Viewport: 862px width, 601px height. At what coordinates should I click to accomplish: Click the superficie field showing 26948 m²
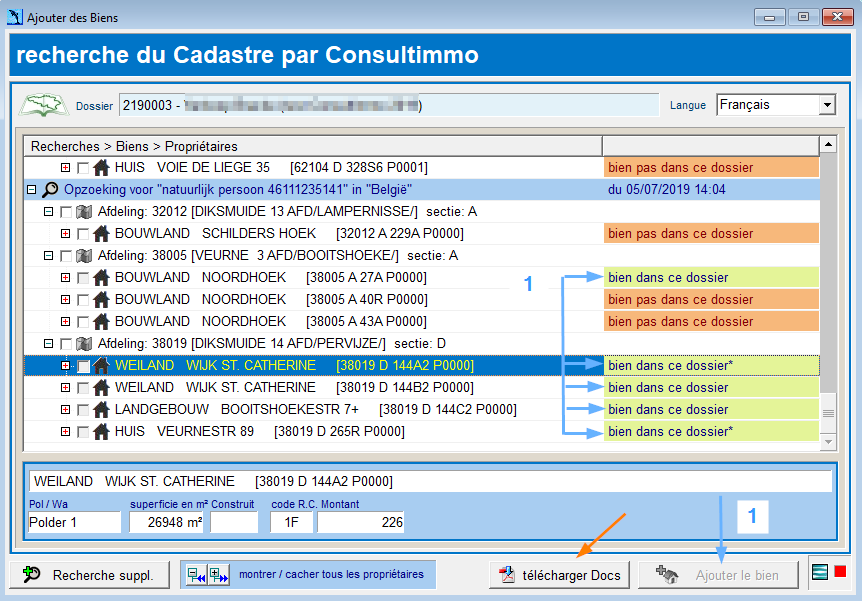click(x=167, y=522)
